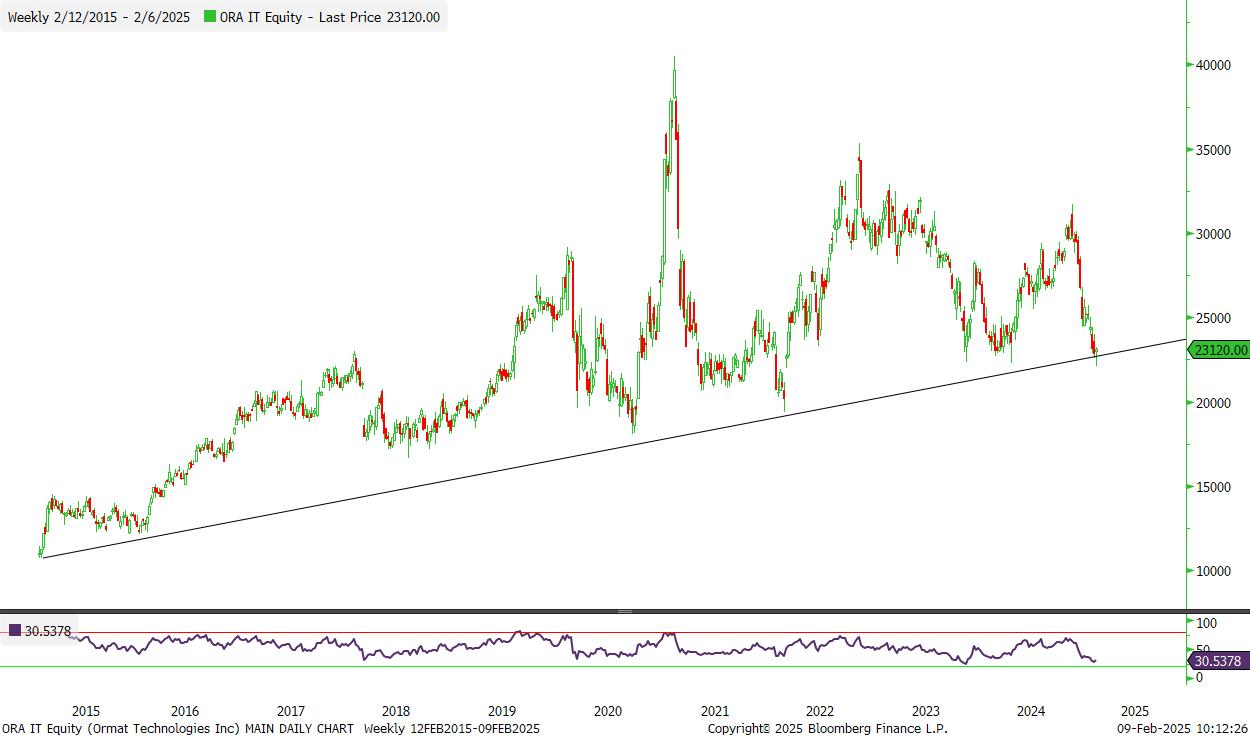The height and width of the screenshot is (737, 1250).
Task: Click the 25000 price axis label
Action: (1213, 318)
